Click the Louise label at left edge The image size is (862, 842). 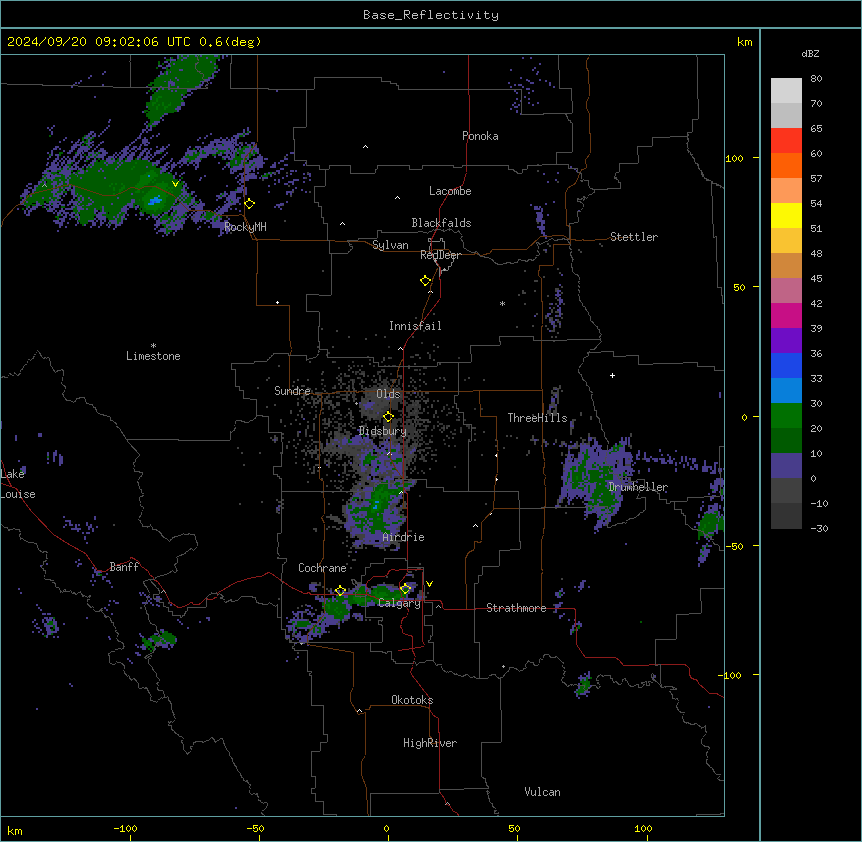tap(18, 494)
